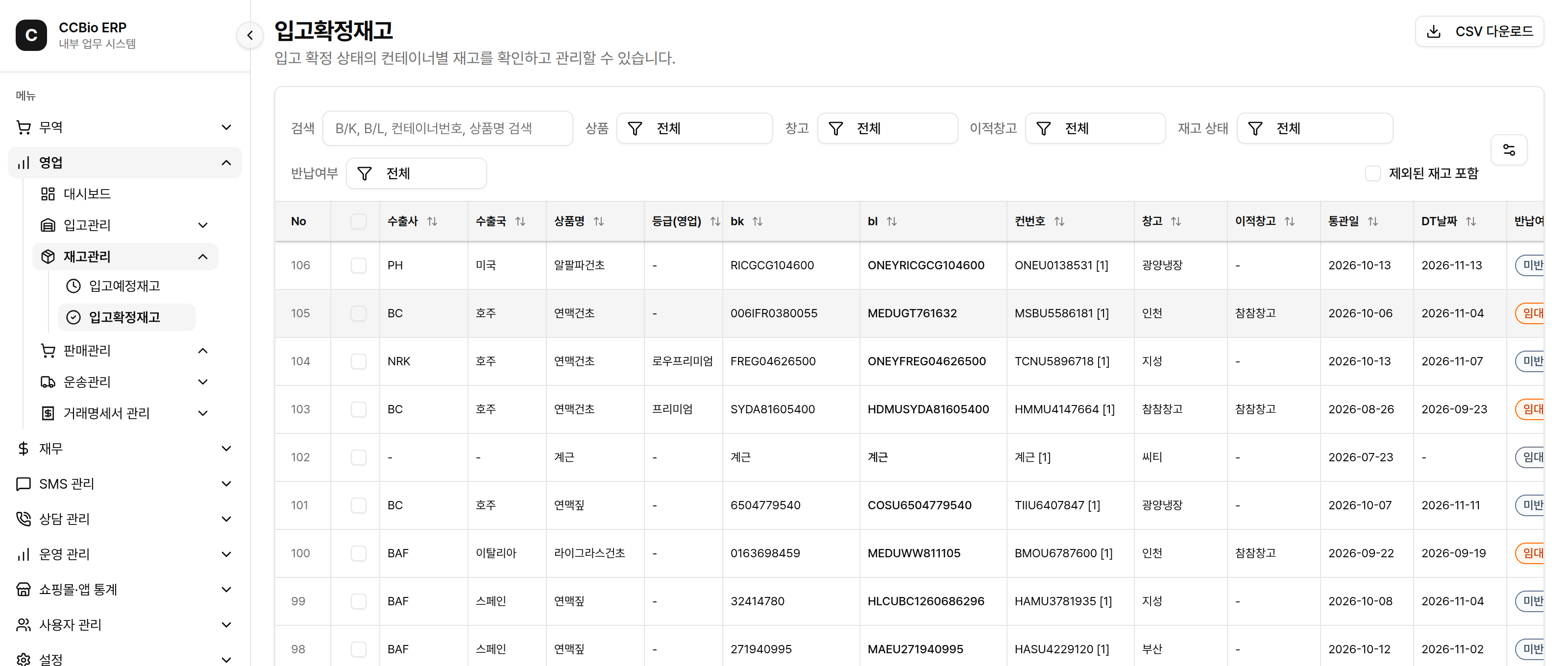Check the row 103 checkbox
This screenshot has width=1568, height=666.
359,409
